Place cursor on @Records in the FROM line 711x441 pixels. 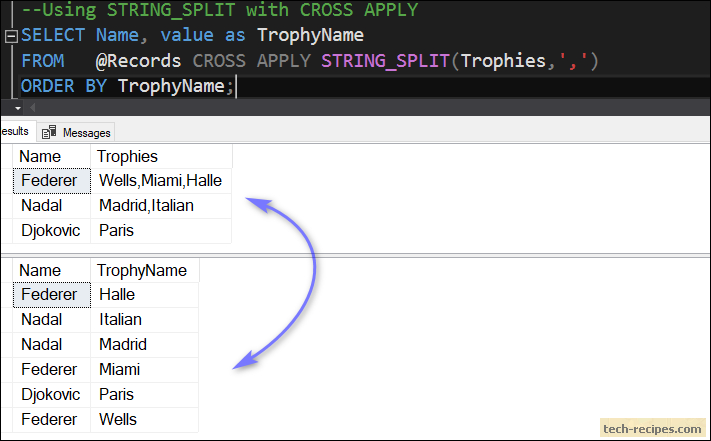click(x=138, y=61)
